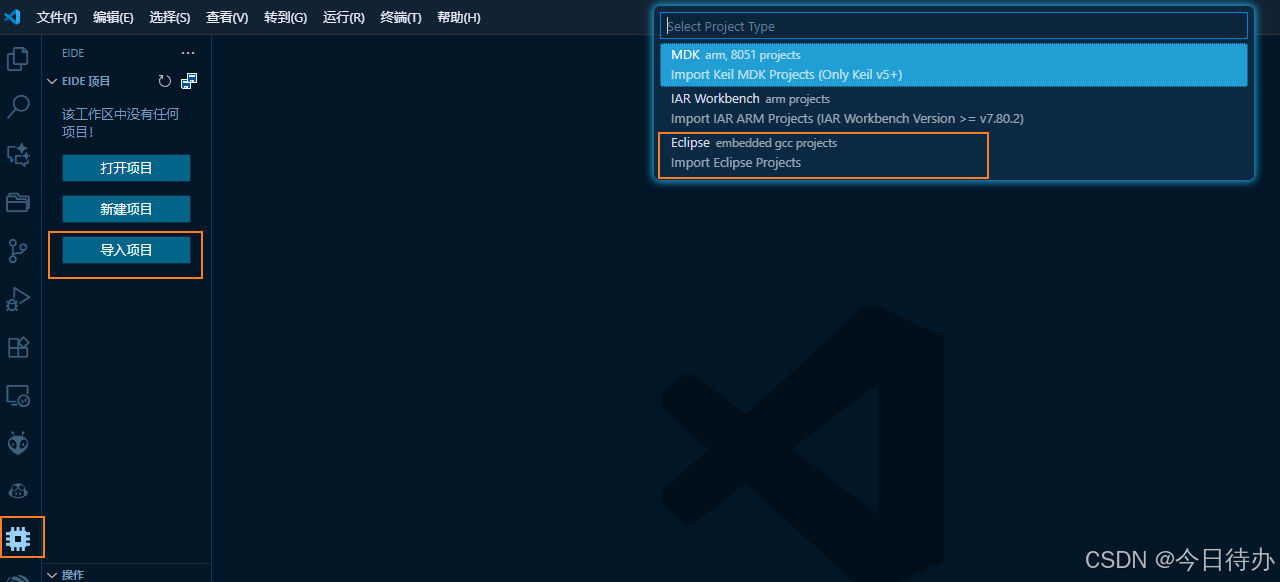
Task: Click the sparkle AI assistant activity icon
Action: (18, 154)
